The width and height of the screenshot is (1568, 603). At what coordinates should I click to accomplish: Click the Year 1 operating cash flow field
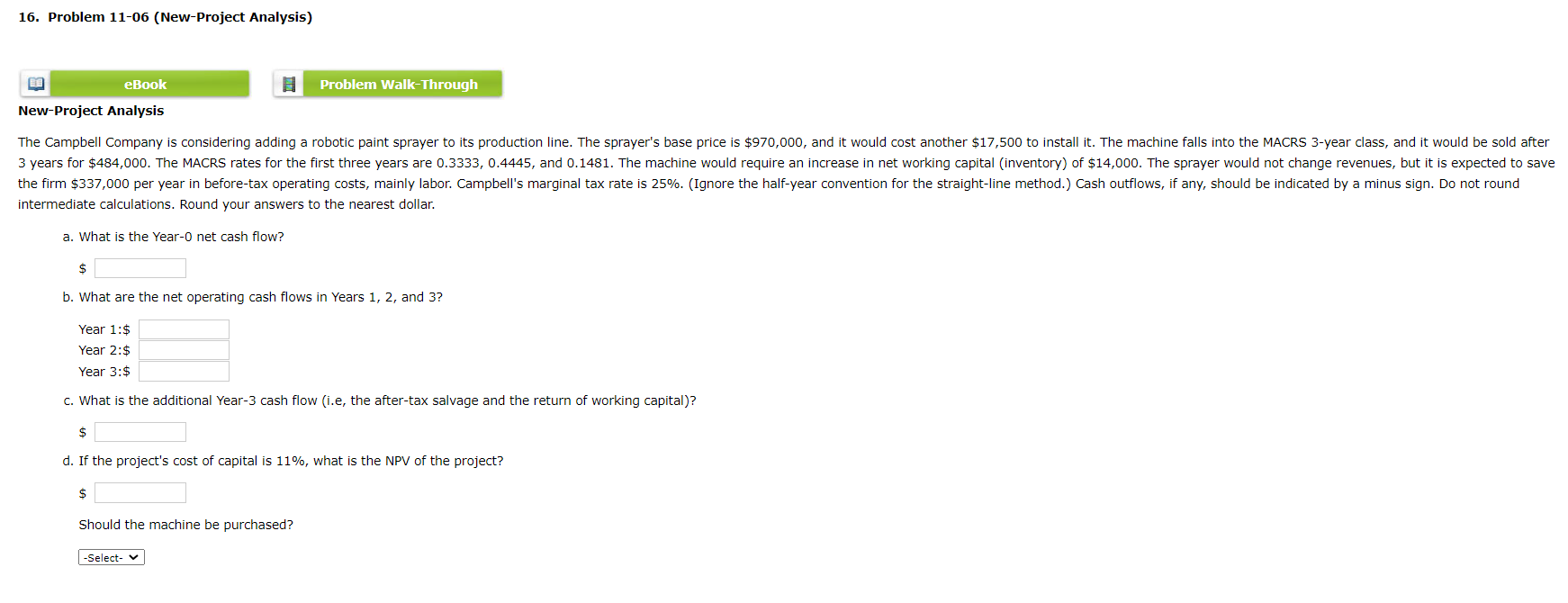[x=184, y=328]
